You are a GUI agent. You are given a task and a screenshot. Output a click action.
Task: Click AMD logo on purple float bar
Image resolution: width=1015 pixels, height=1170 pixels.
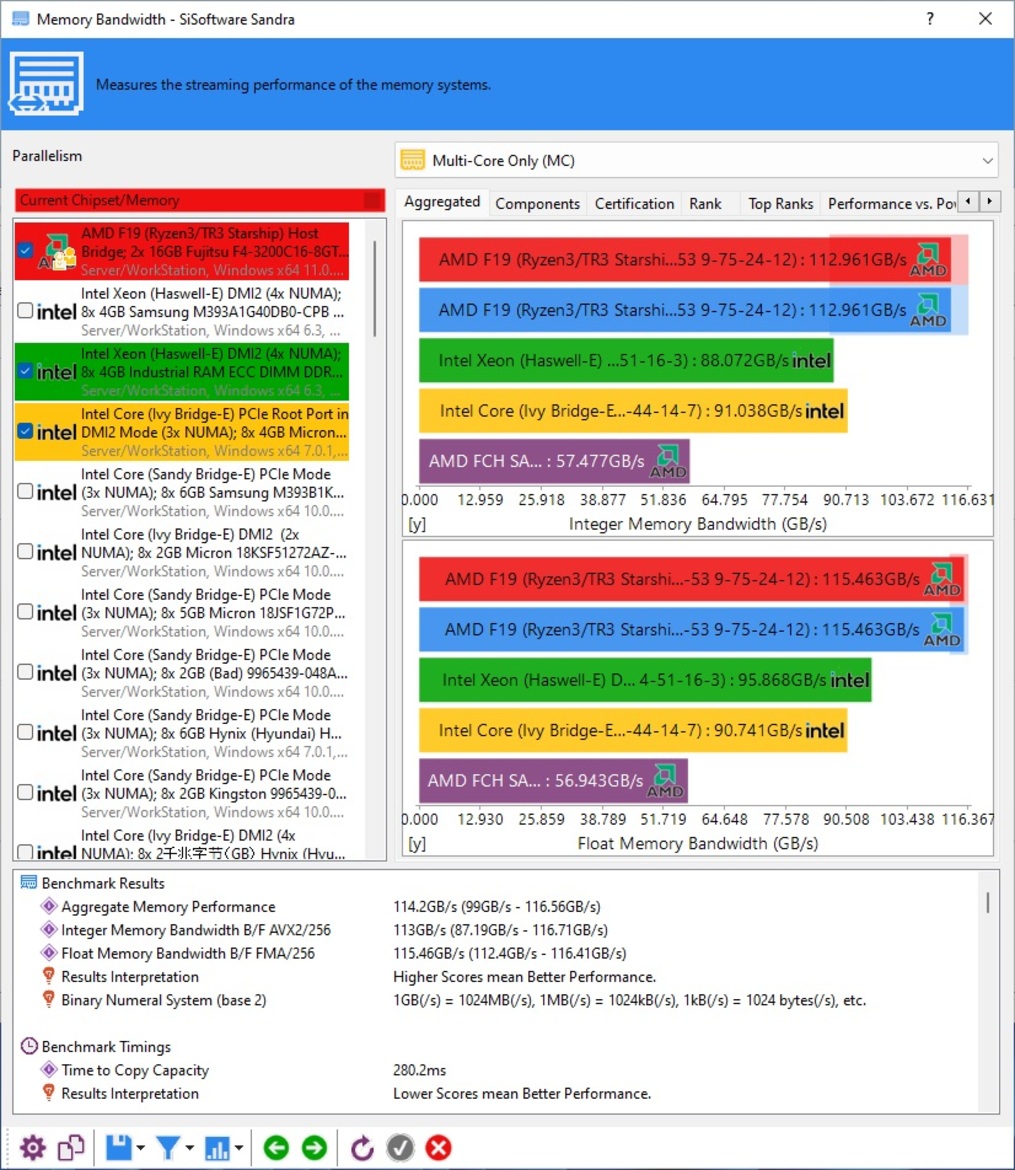(664, 780)
